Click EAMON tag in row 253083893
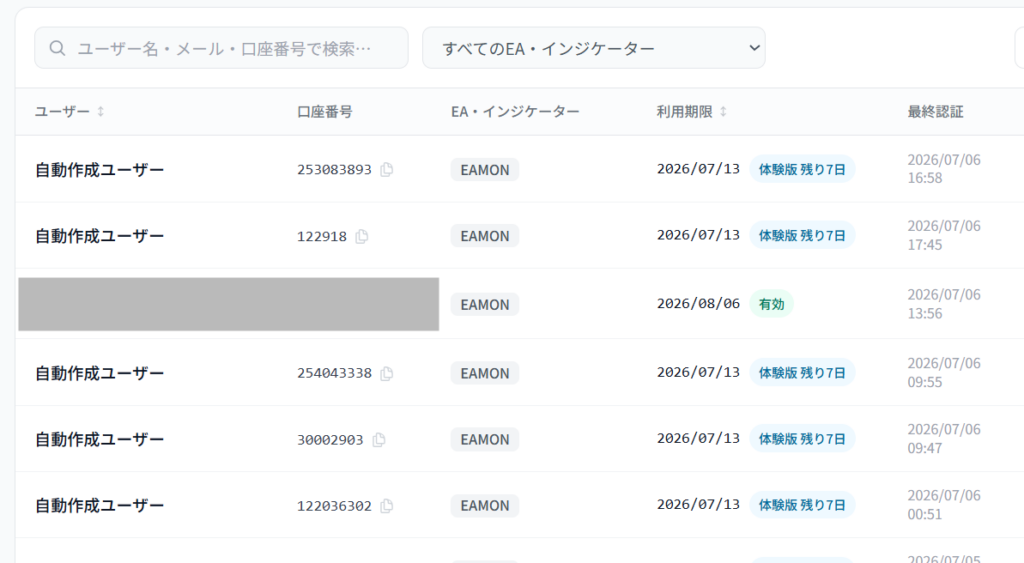 (x=485, y=170)
